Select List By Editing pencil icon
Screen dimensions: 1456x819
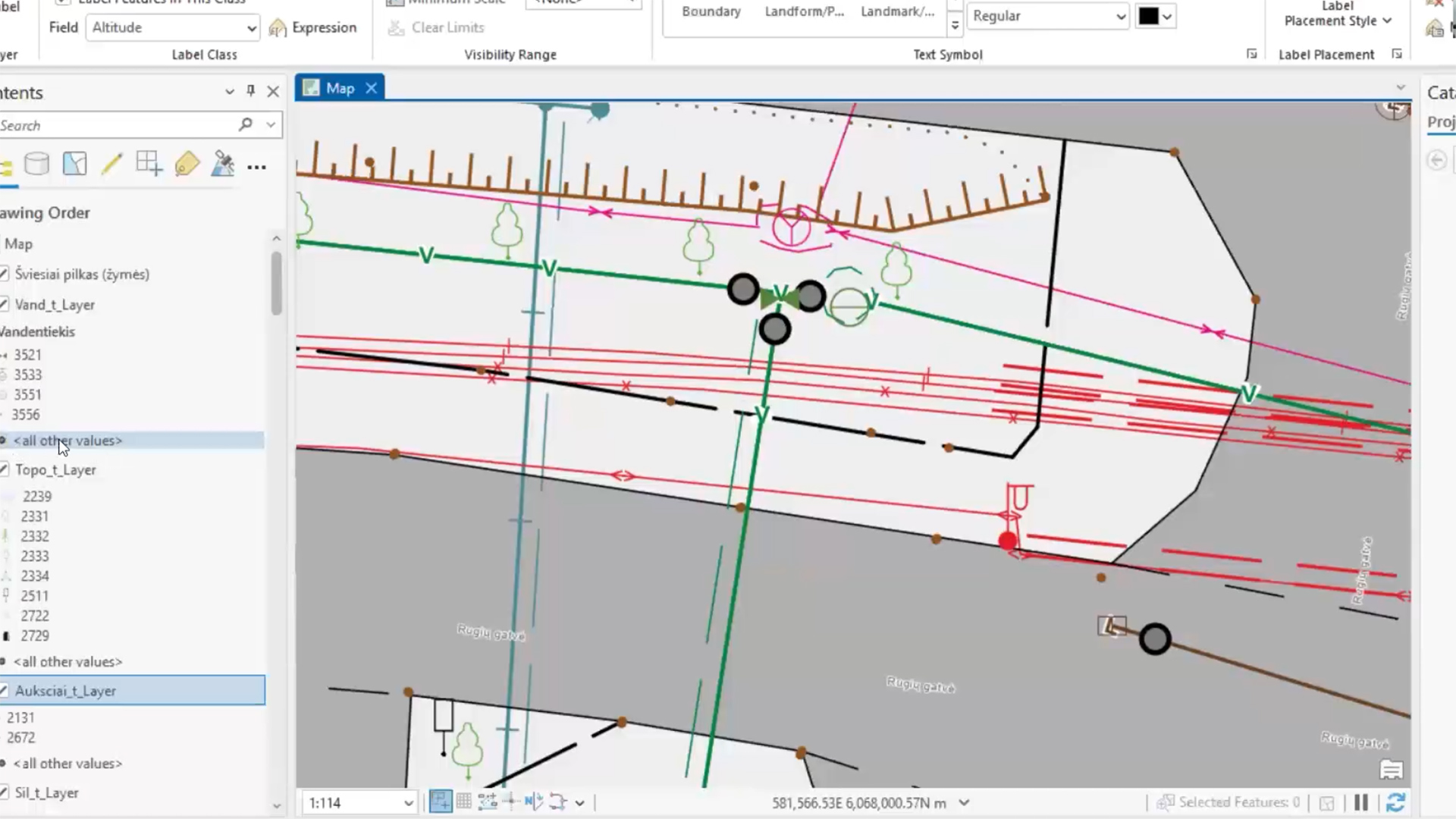pos(111,164)
